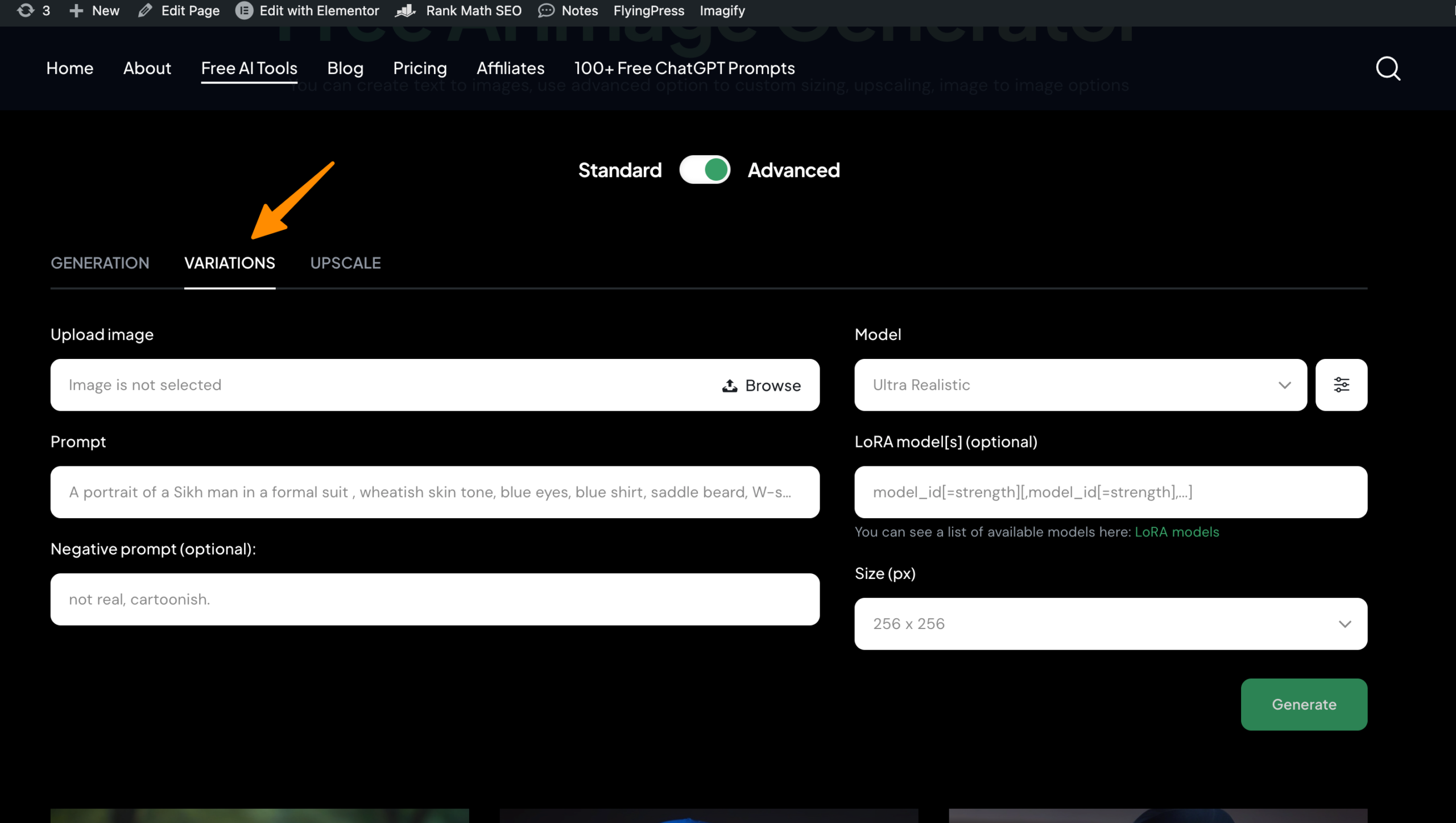Open the 256 x 256 size dropdown
This screenshot has height=823, width=1456.
pos(1110,624)
